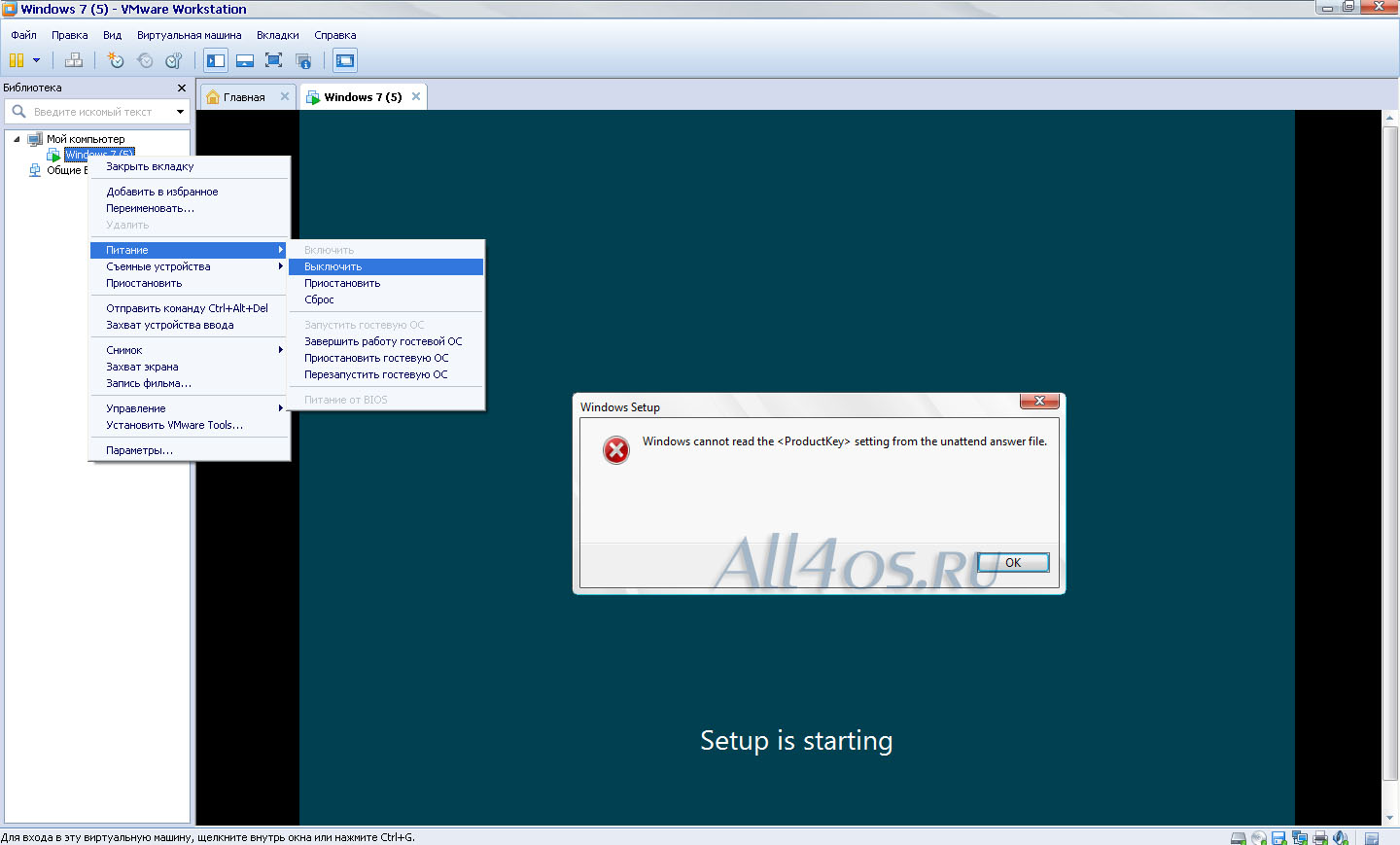Click the revert to snapshot icon
This screenshot has width=1400, height=845.
145,60
